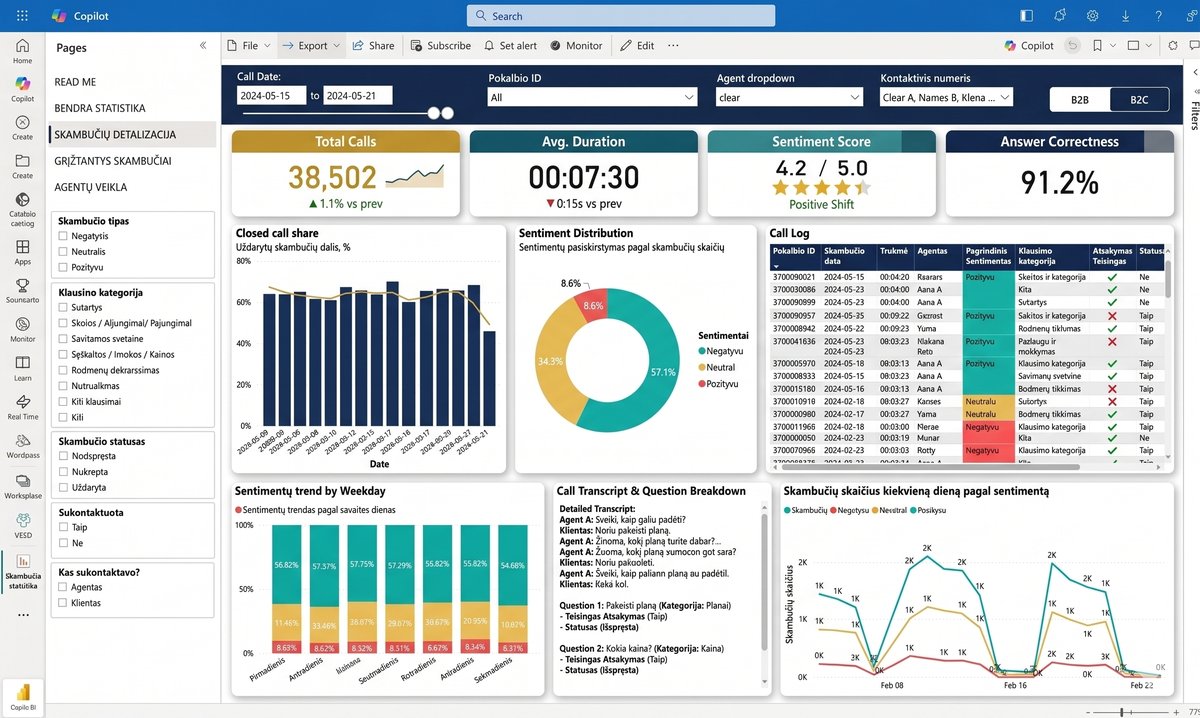Click the layout panel icon in header
The height and width of the screenshot is (718, 1200).
click(1026, 16)
